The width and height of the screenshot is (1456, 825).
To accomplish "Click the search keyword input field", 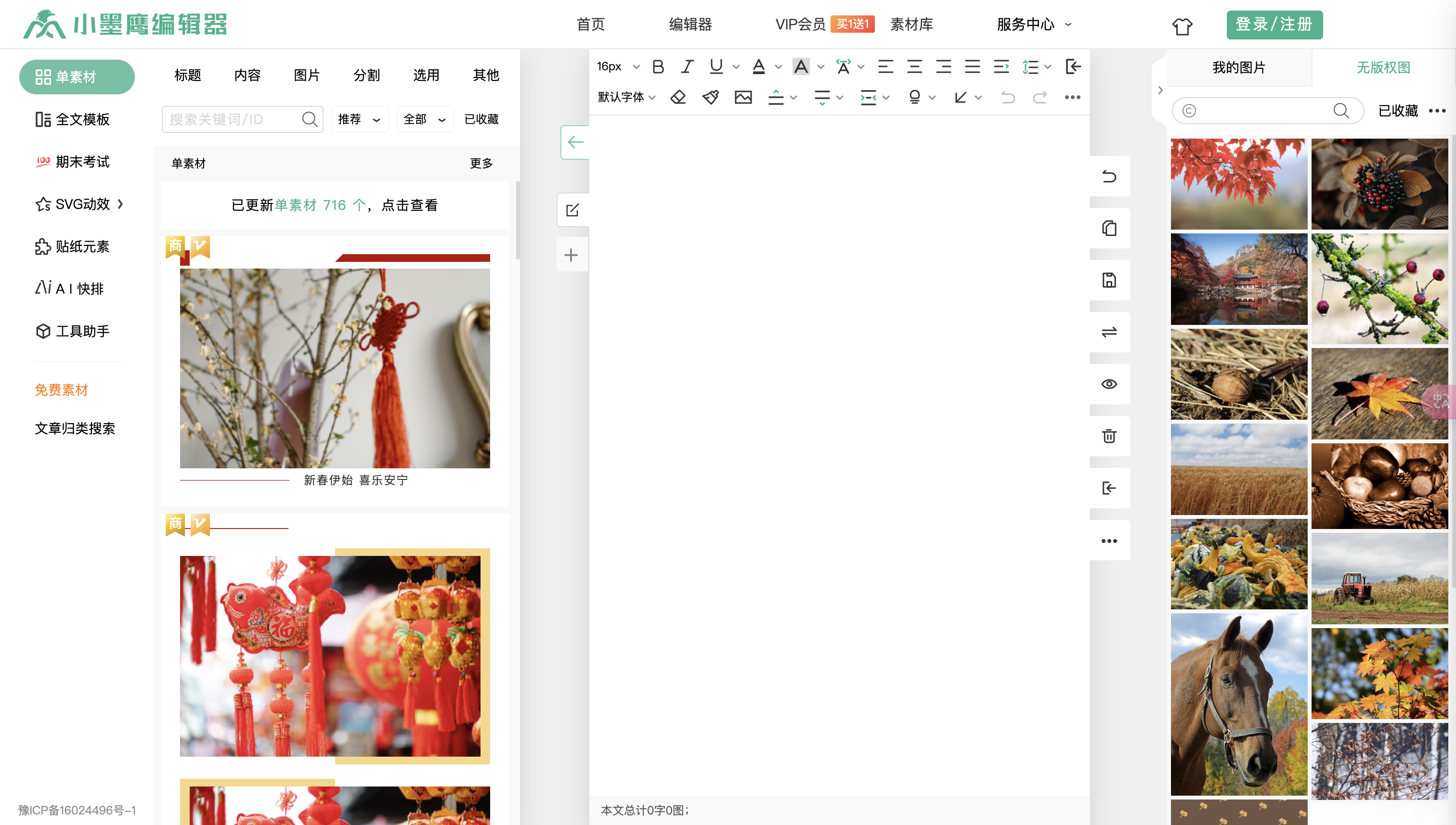I will point(233,119).
